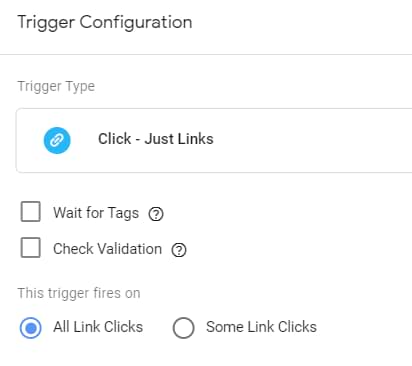Click the 'Wait for Tags' label text
The image size is (412, 366).
coord(96,213)
